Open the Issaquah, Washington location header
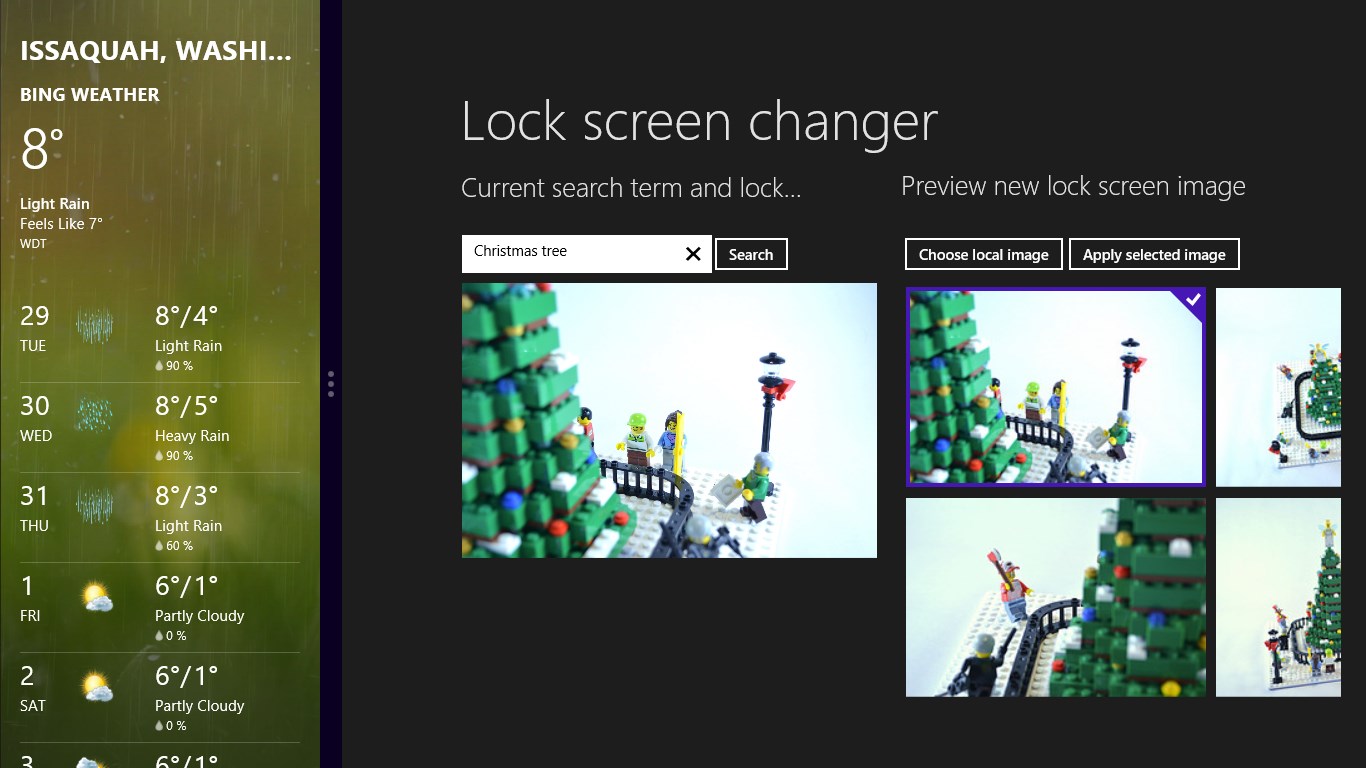Screen dimensions: 1366x768 coord(156,52)
